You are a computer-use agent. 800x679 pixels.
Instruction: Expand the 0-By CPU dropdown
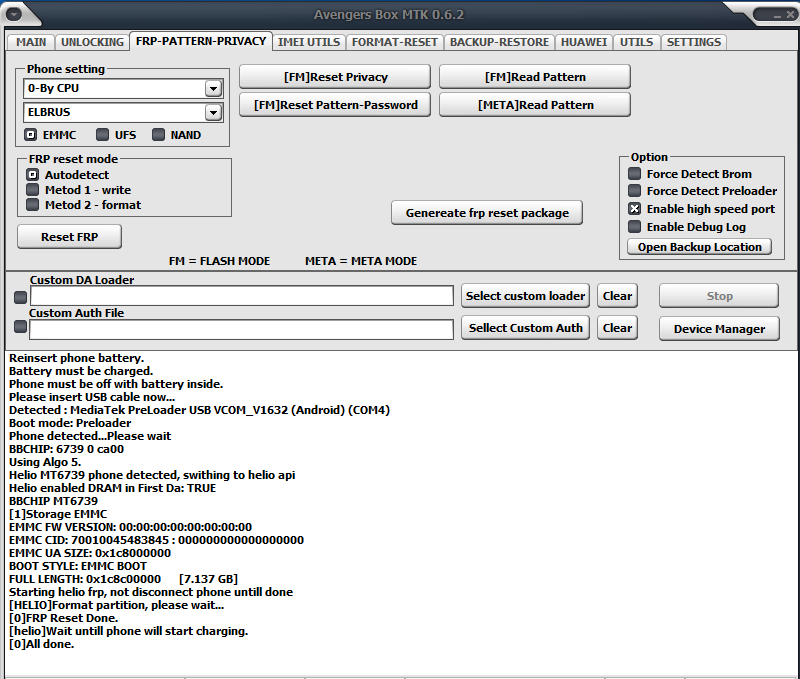[213, 89]
